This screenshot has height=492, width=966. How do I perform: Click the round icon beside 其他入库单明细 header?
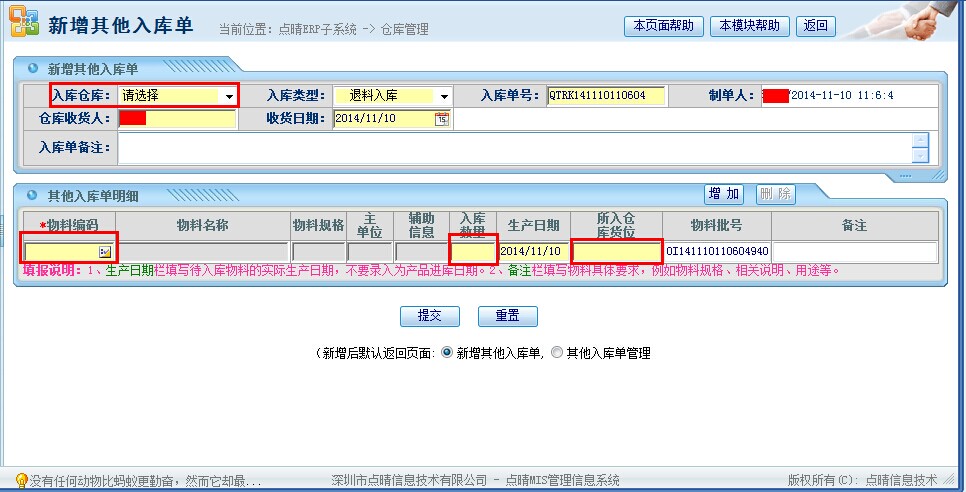pos(33,195)
